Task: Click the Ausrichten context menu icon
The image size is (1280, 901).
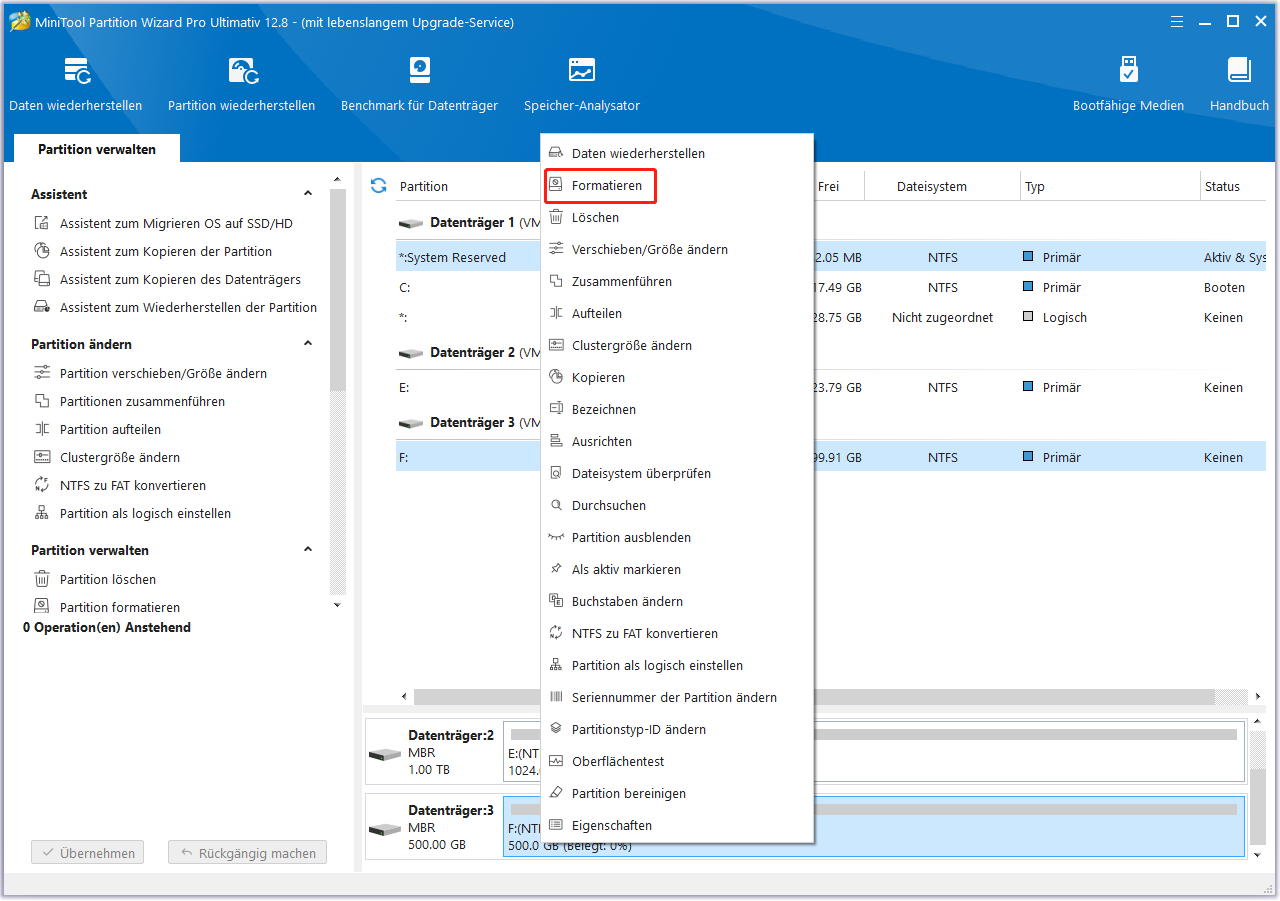Action: tap(556, 442)
